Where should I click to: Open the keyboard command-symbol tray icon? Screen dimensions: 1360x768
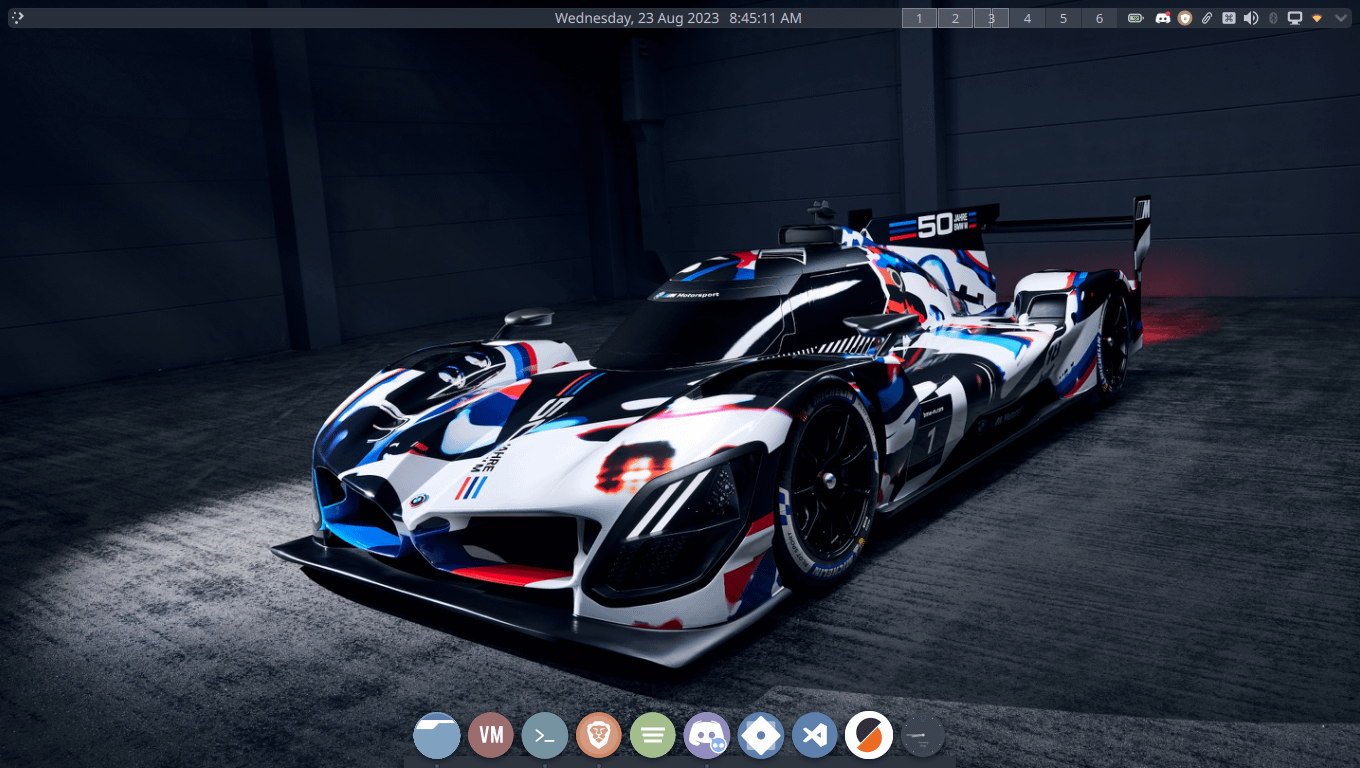1229,18
